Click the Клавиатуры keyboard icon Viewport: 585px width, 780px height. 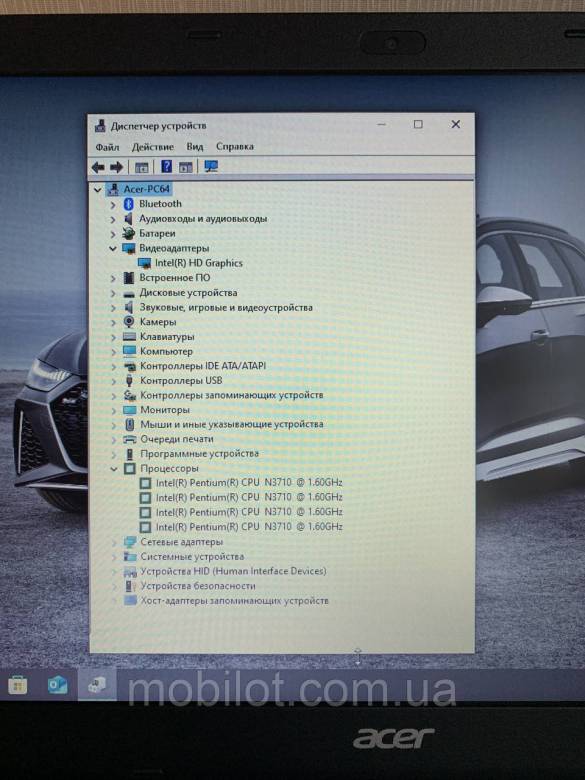click(129, 337)
